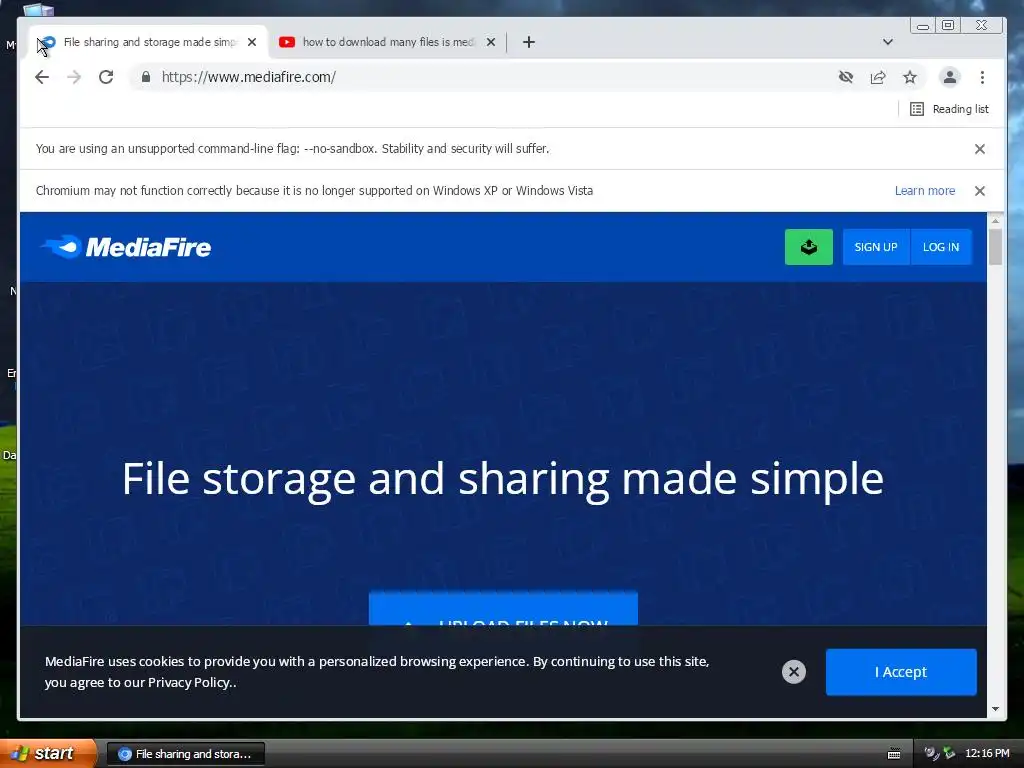The image size is (1024, 768).
Task: Open the Chromium three-dot menu
Action: pyautogui.click(x=982, y=77)
